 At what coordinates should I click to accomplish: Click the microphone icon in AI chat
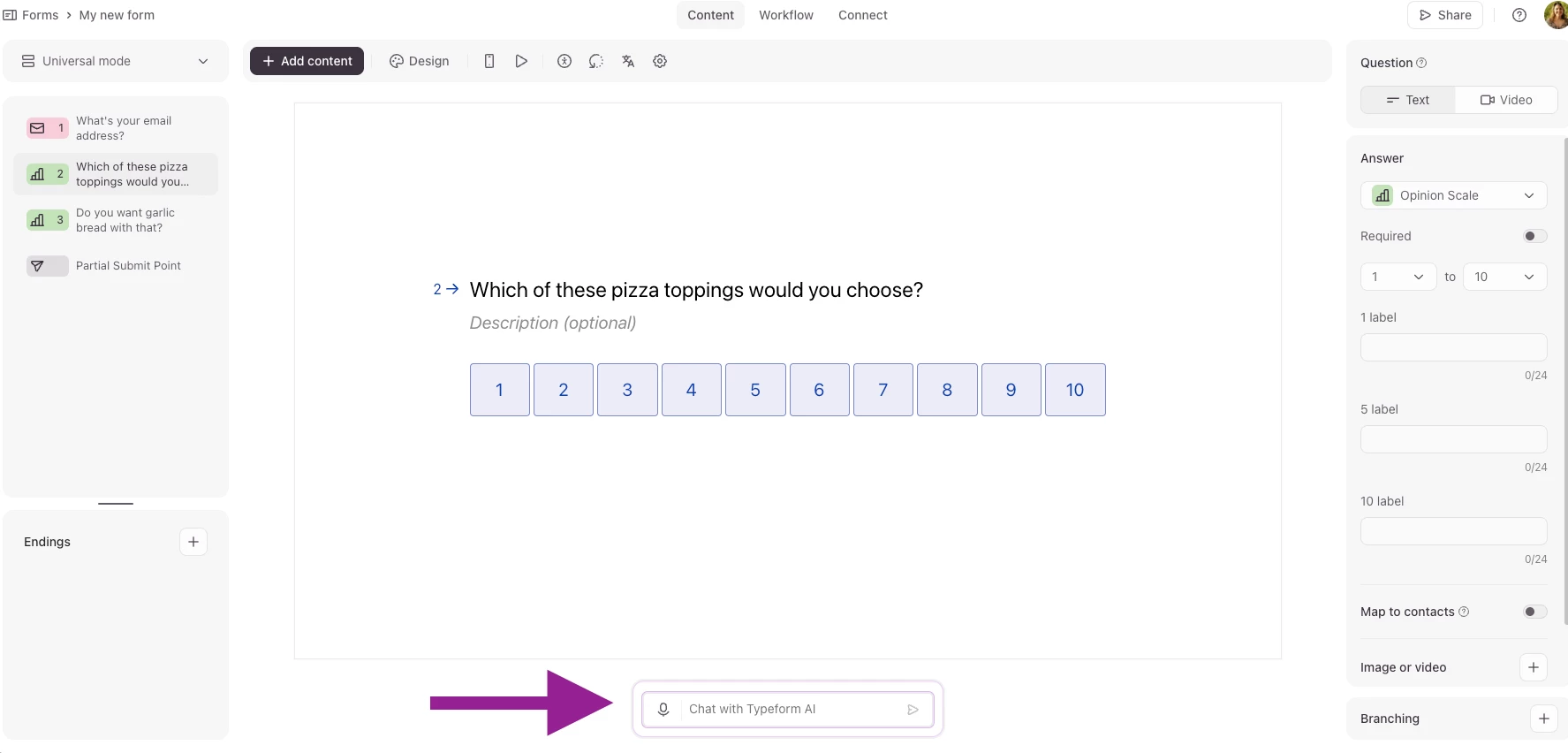(663, 709)
